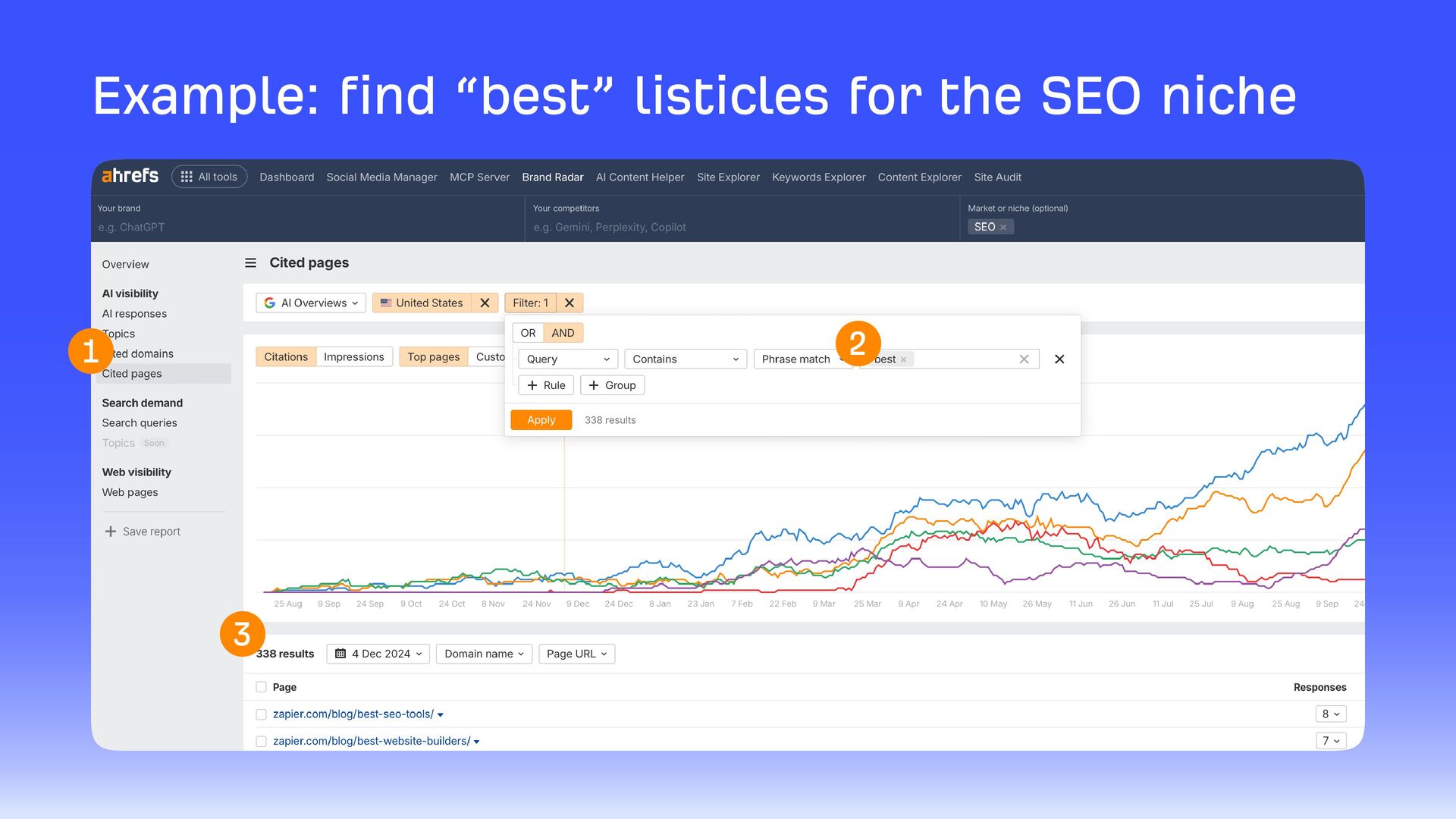This screenshot has height=819, width=1456.
Task: Select the header Page checkbox
Action: tap(261, 687)
